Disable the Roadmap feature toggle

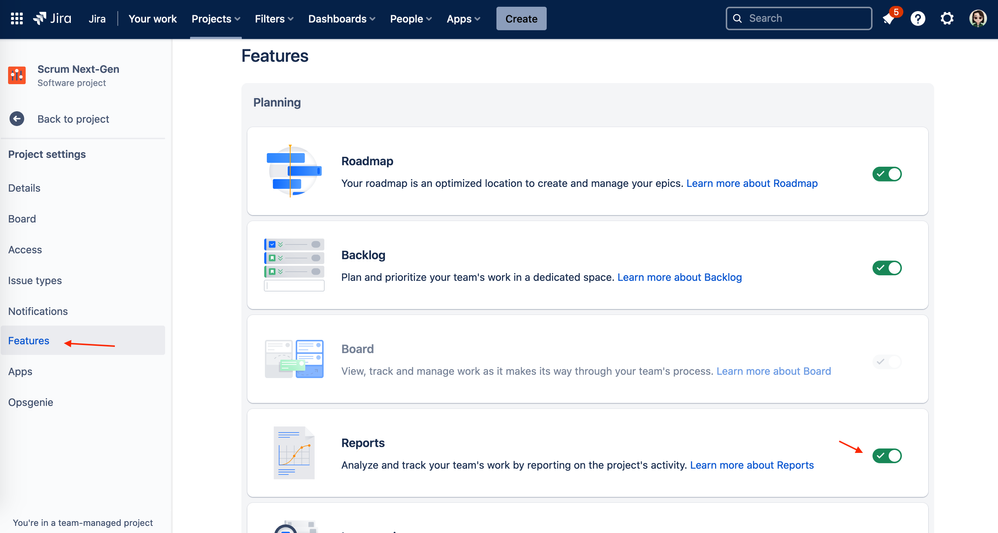click(x=887, y=174)
